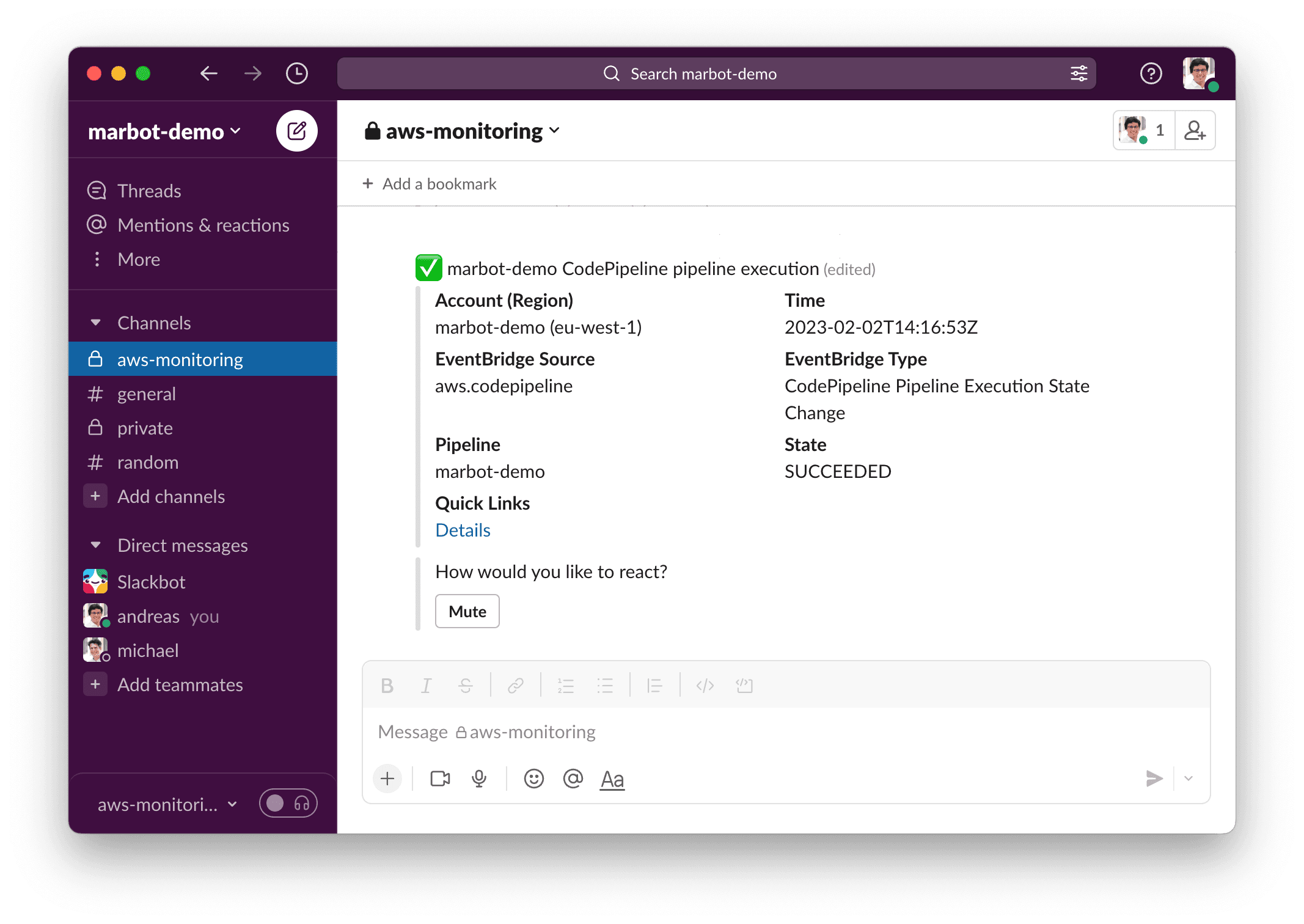Image resolution: width=1304 pixels, height=924 pixels.
Task: Open aws-monitoring channel details dropdown
Action: pos(462,131)
